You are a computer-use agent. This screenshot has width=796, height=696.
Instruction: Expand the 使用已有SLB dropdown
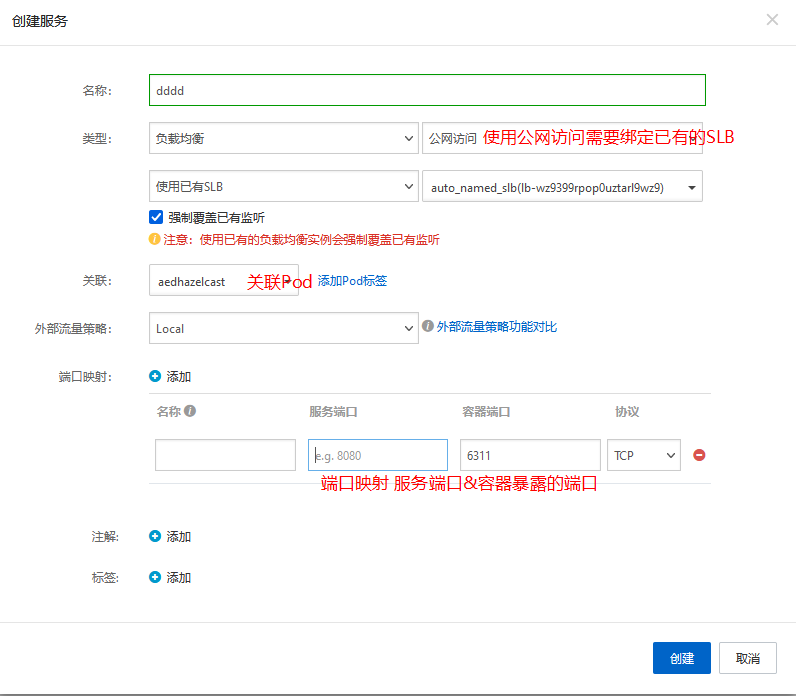tap(283, 186)
